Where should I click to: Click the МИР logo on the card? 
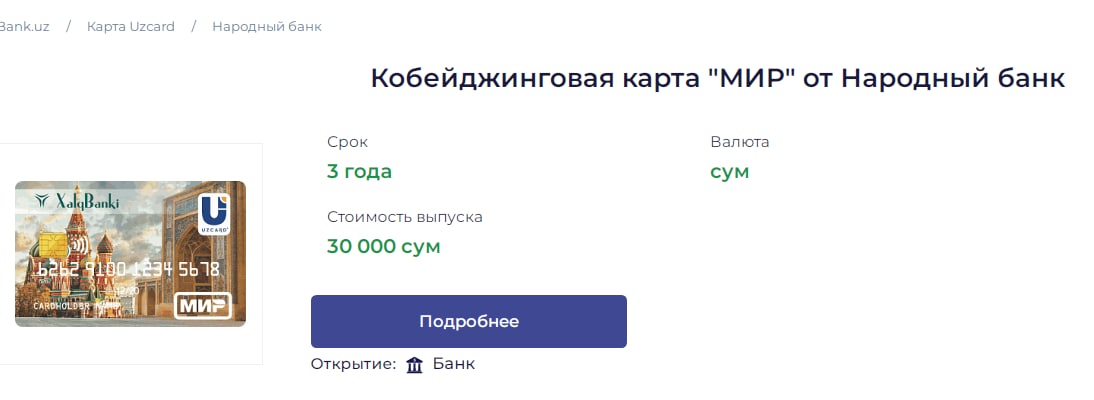click(202, 305)
